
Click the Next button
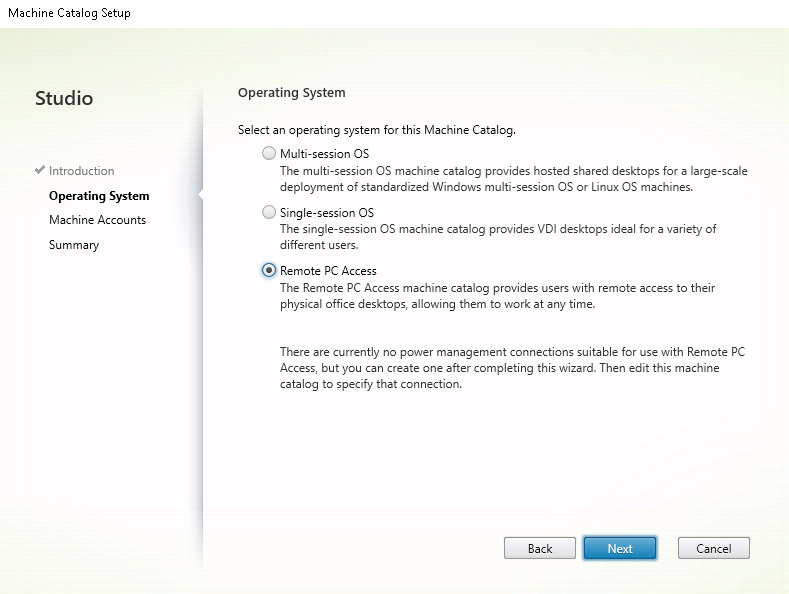click(620, 548)
